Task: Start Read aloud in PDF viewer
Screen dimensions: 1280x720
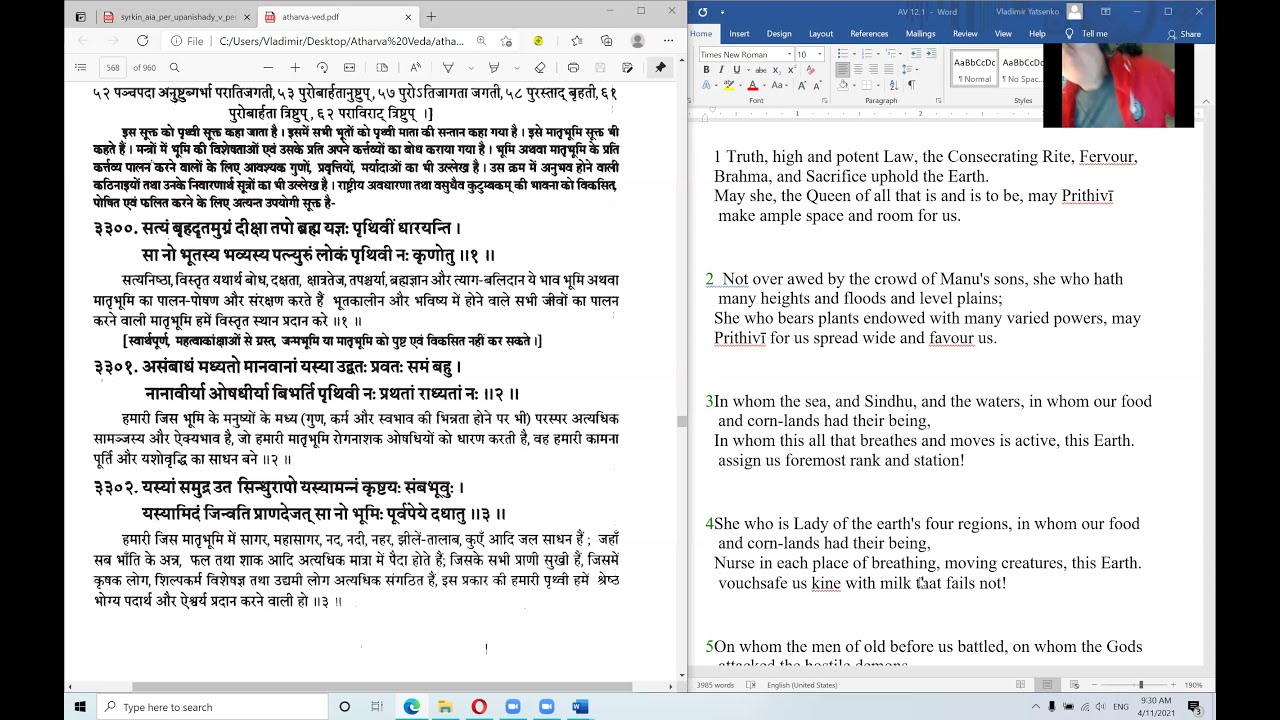Action: point(415,67)
